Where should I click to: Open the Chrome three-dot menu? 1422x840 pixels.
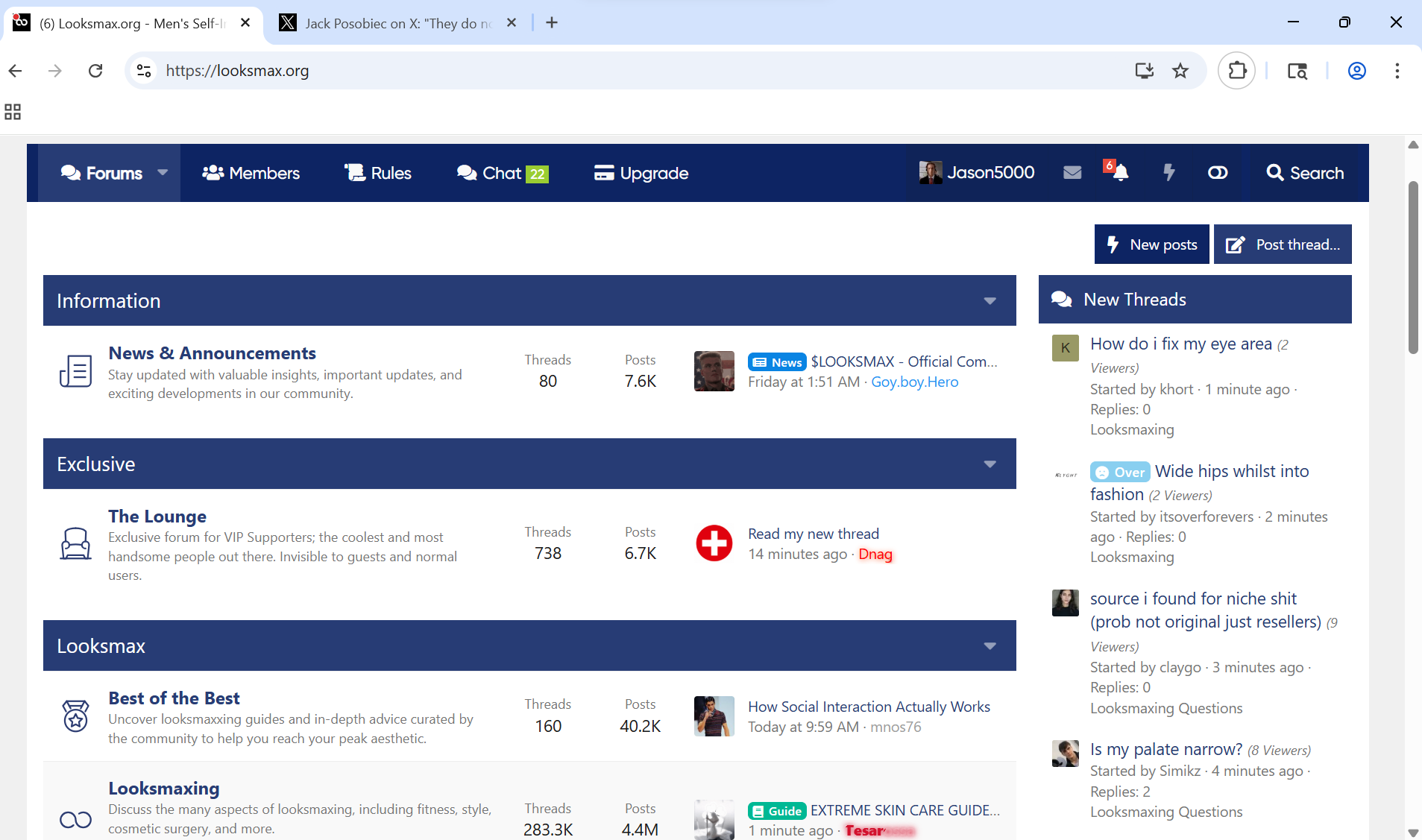tap(1397, 71)
